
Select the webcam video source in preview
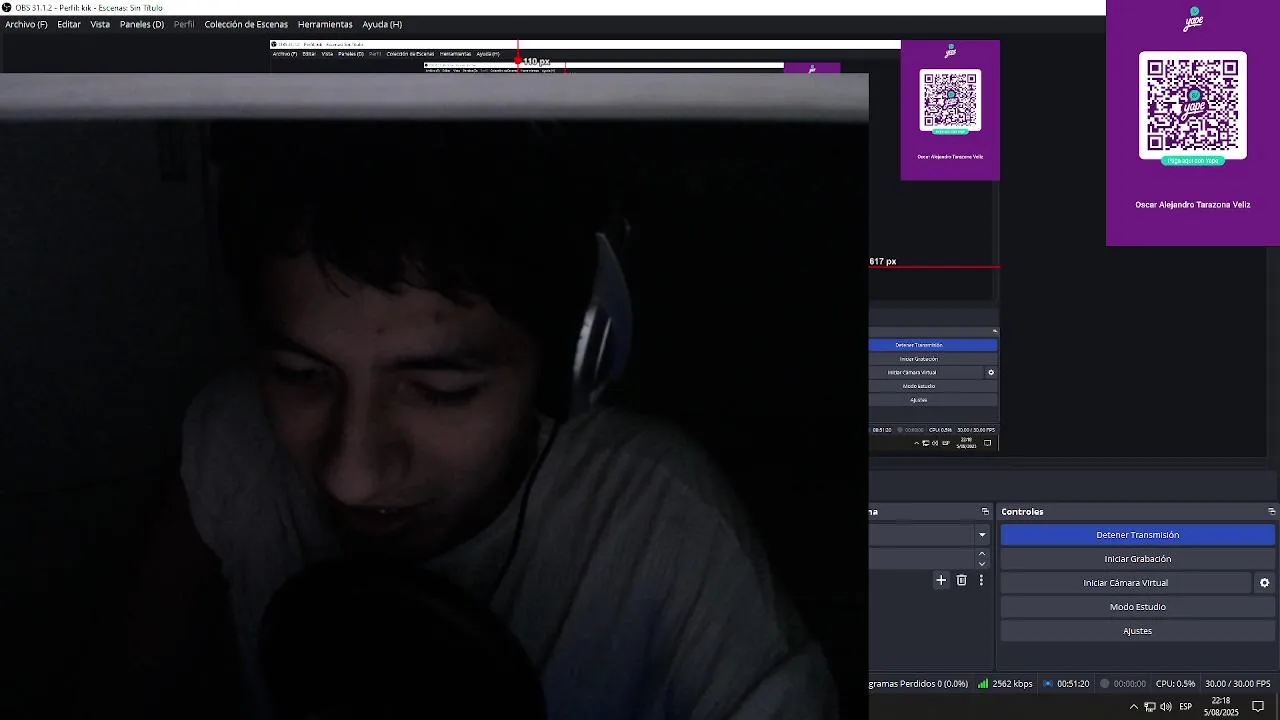tap(434, 396)
